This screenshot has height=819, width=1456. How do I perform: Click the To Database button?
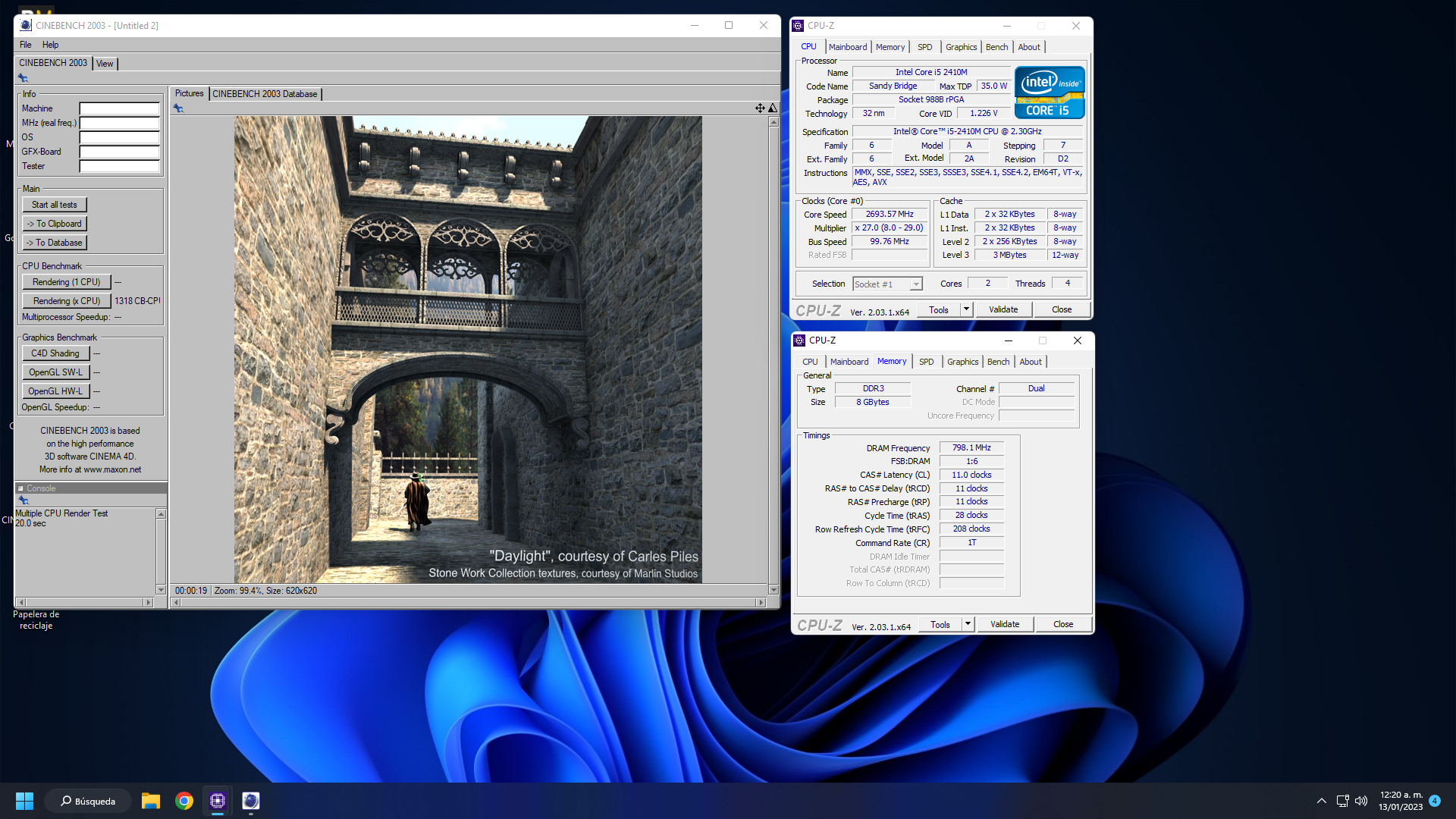(55, 243)
